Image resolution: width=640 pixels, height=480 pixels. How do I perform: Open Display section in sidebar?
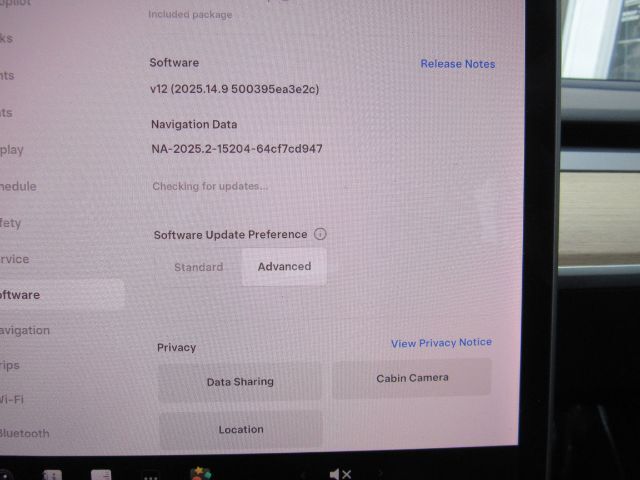tap(12, 150)
